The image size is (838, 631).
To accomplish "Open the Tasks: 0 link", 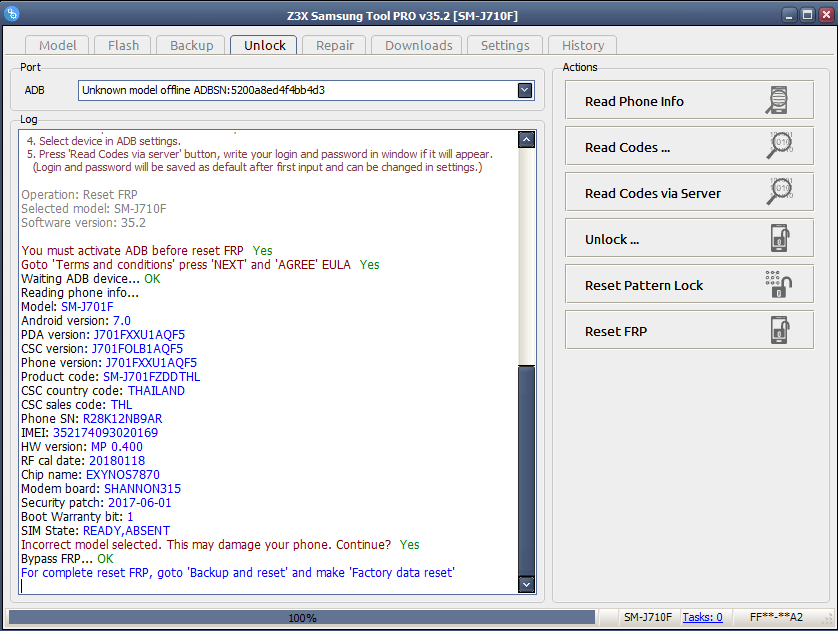I will point(702,617).
